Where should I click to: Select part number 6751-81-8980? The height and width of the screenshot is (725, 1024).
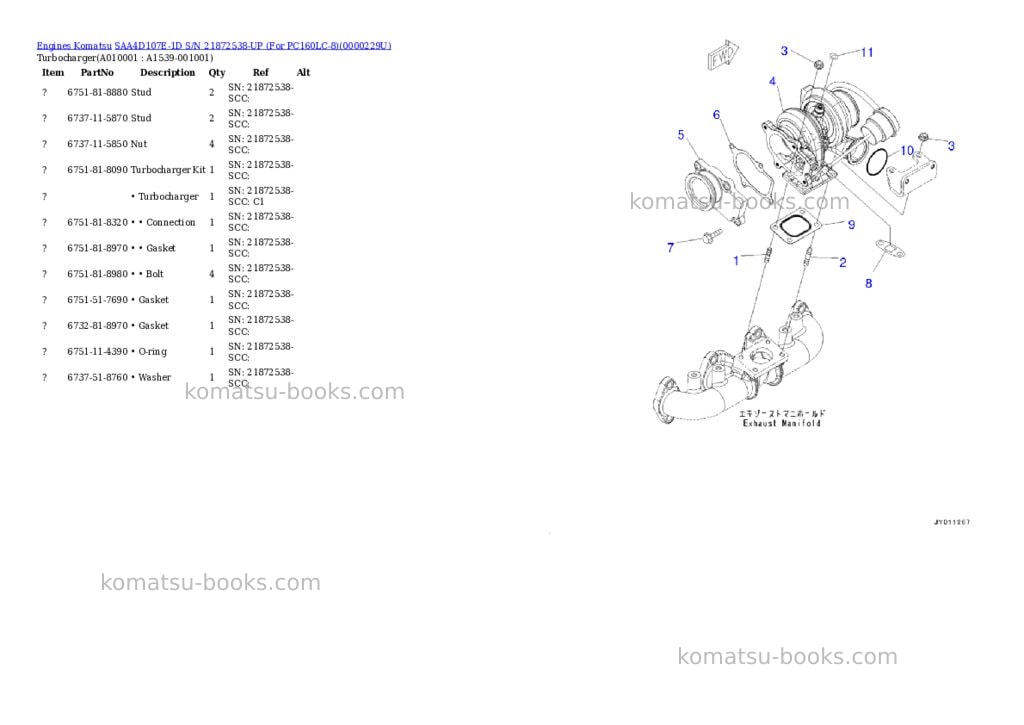point(97,274)
